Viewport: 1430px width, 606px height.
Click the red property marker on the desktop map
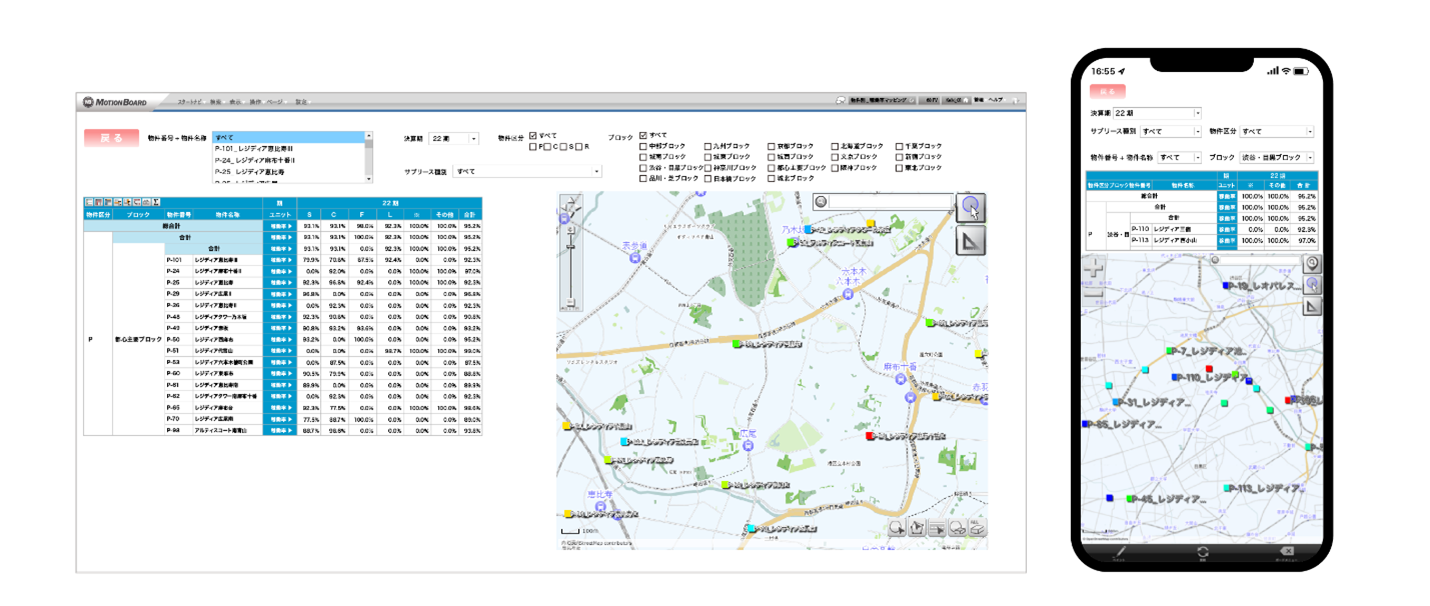(x=869, y=436)
